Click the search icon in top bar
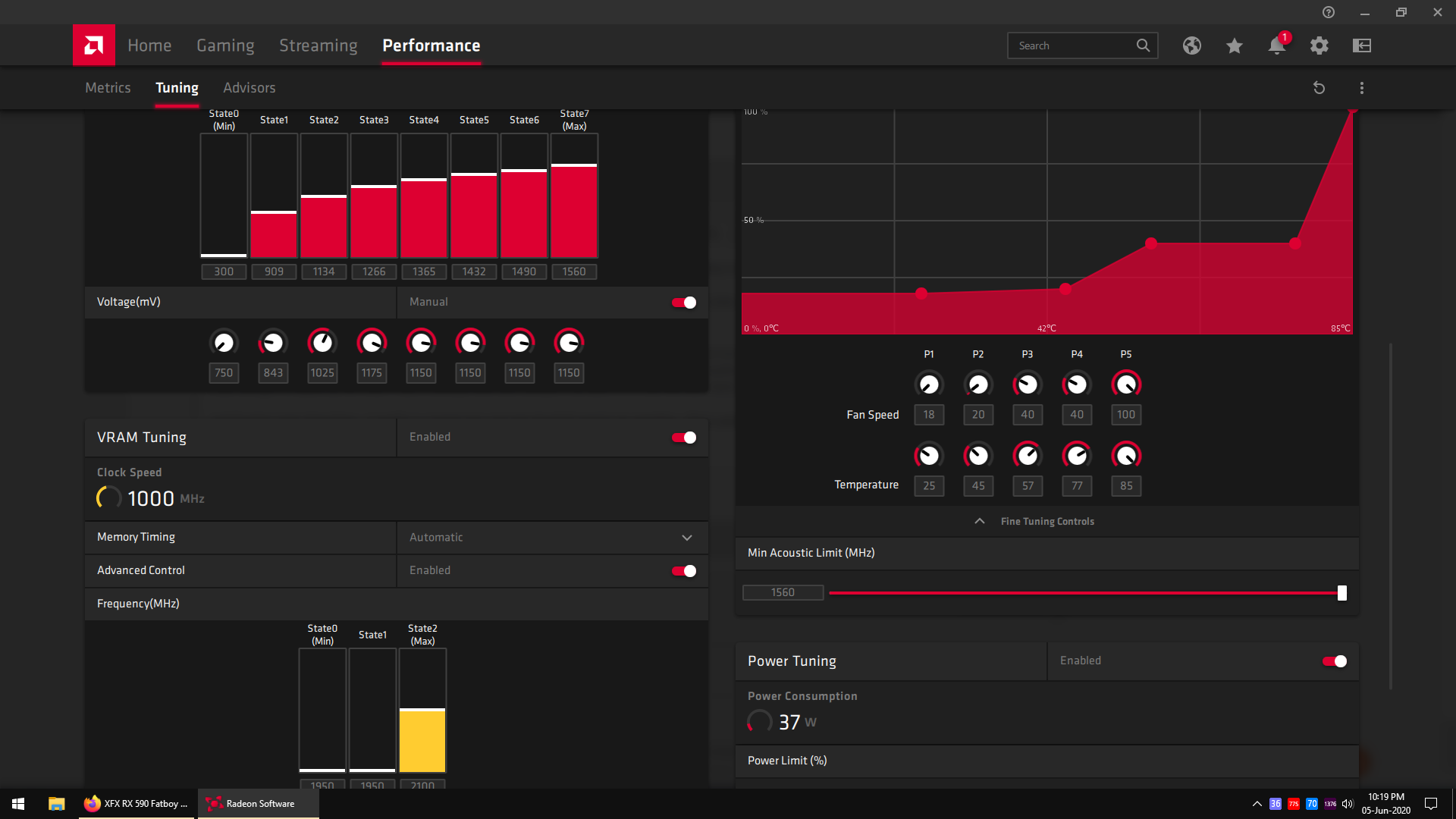Image resolution: width=1456 pixels, height=819 pixels. (x=1142, y=45)
